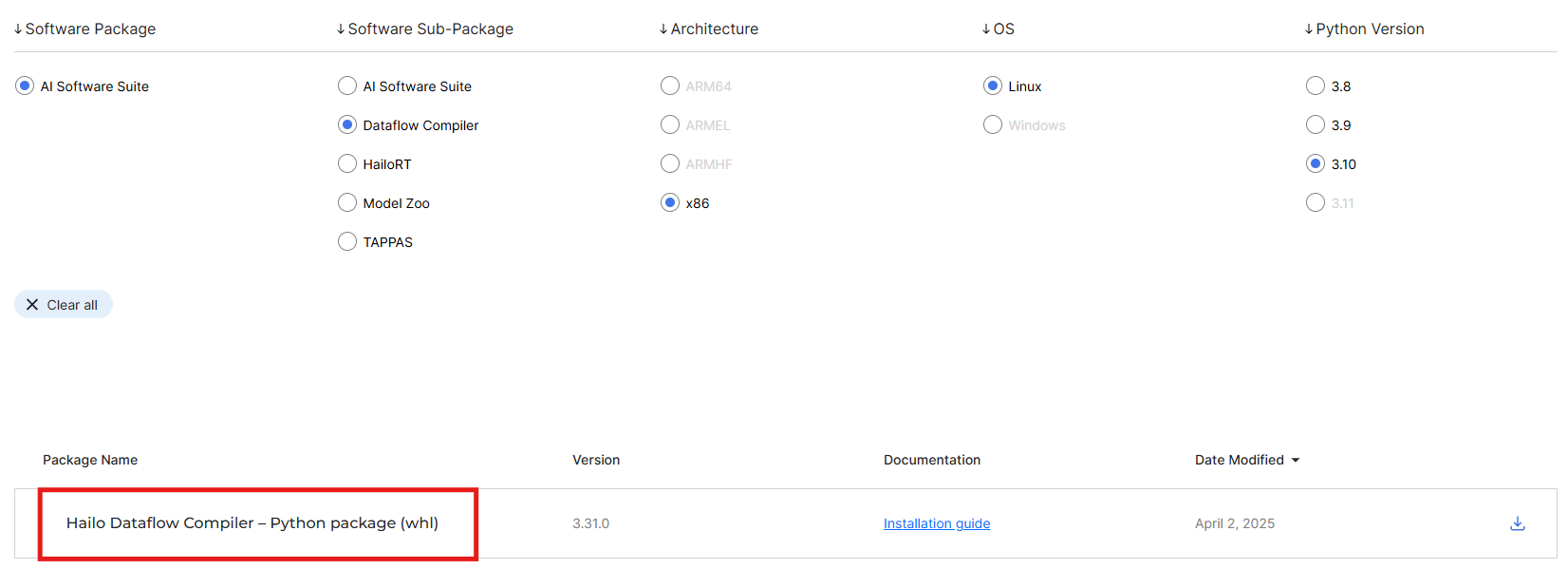Pick Python version 3.10
This screenshot has width=1568, height=569.
(x=1316, y=164)
